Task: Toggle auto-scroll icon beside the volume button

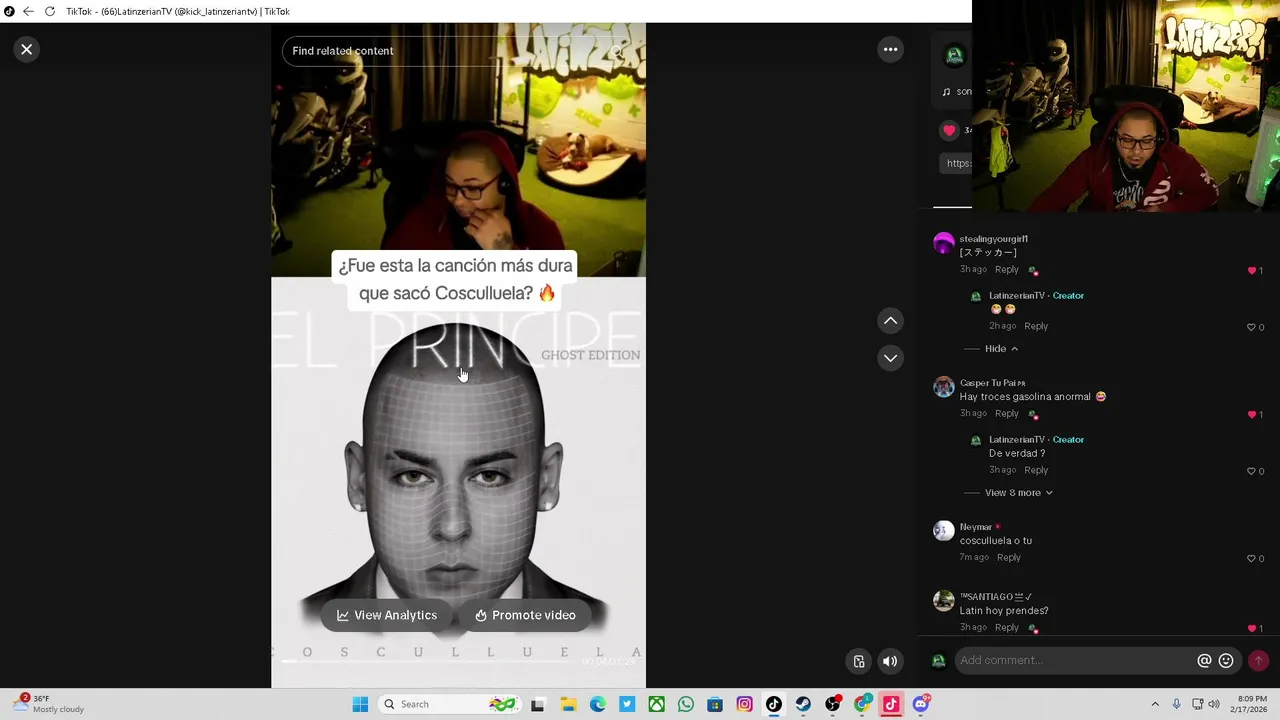Action: pos(859,661)
